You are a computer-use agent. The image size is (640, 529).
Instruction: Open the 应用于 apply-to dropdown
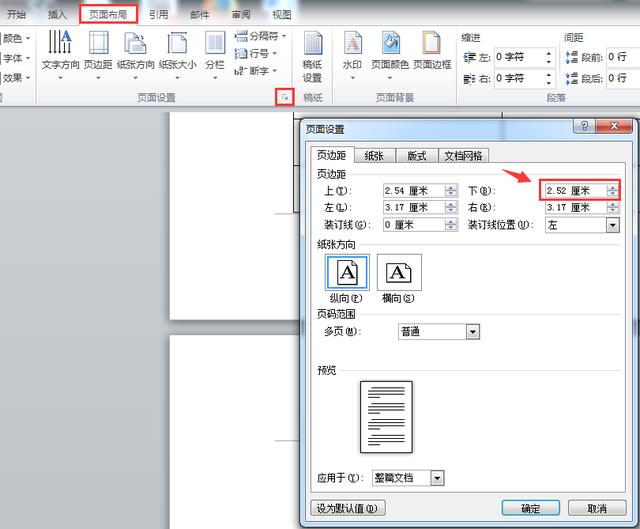[x=408, y=478]
